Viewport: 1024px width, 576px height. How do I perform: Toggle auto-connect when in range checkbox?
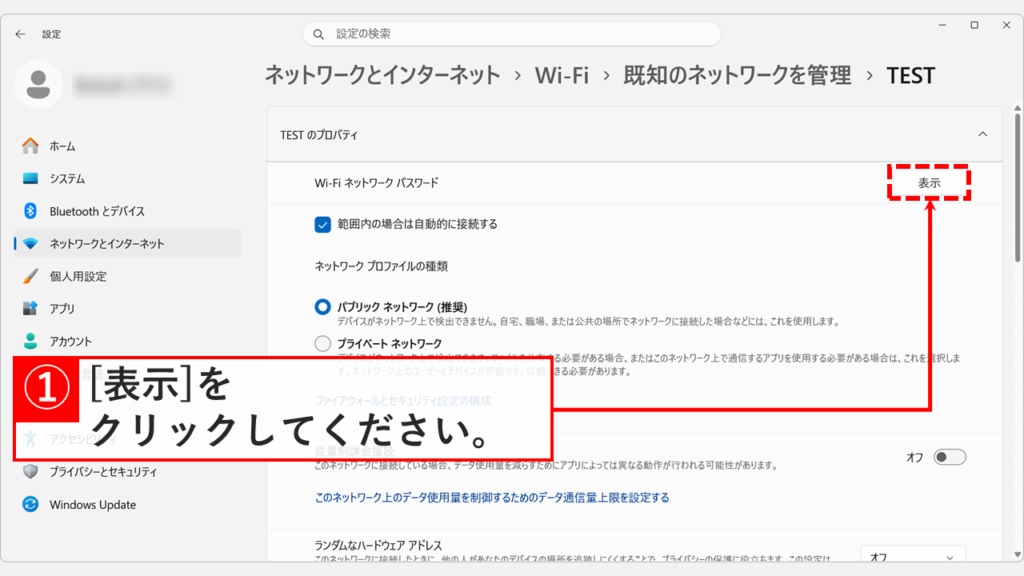(x=323, y=225)
